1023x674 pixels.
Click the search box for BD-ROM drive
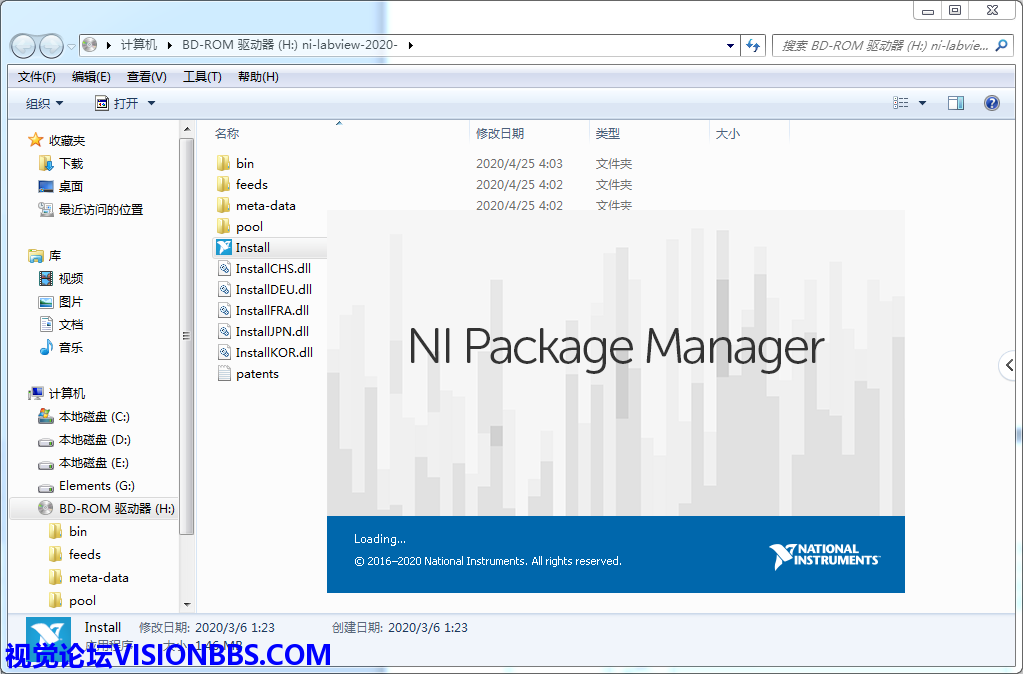885,45
